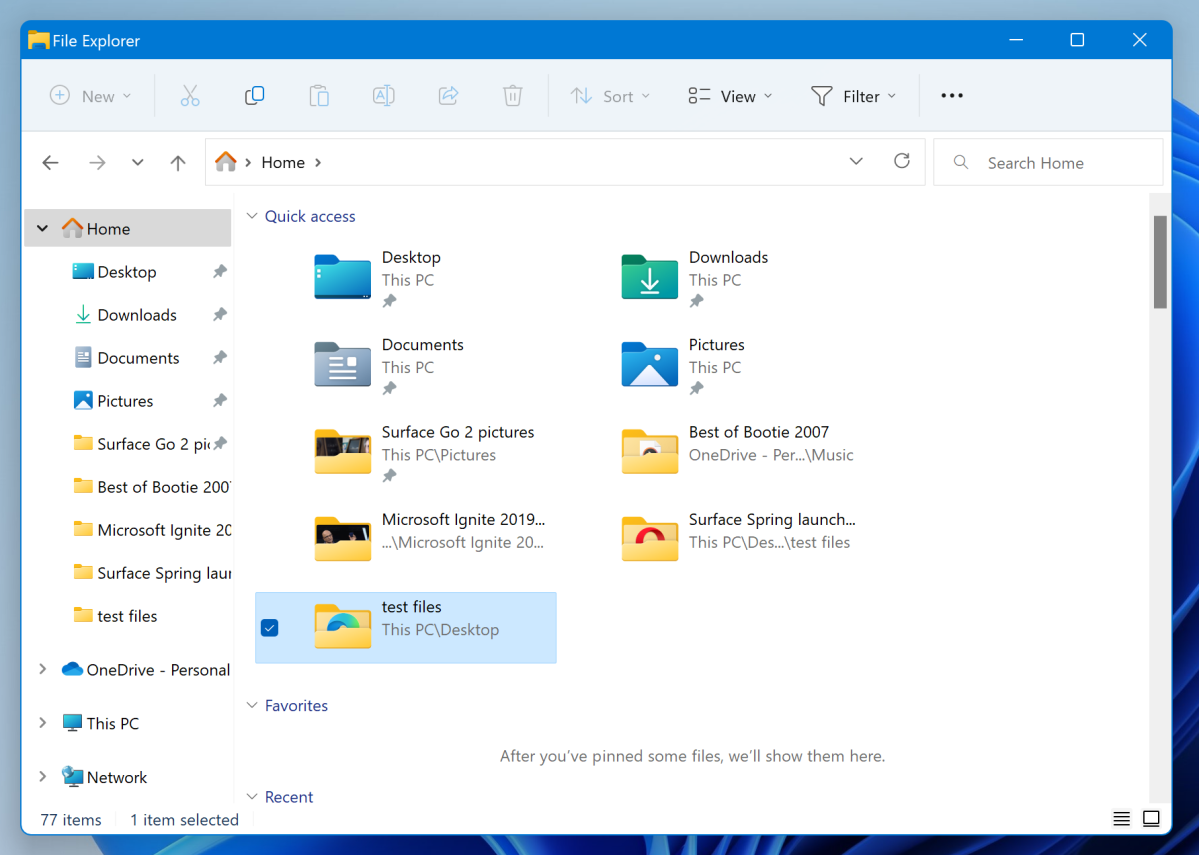Select the Desktop folder icon in Quick access
Viewport: 1199px width, 855px height.
coord(343,277)
